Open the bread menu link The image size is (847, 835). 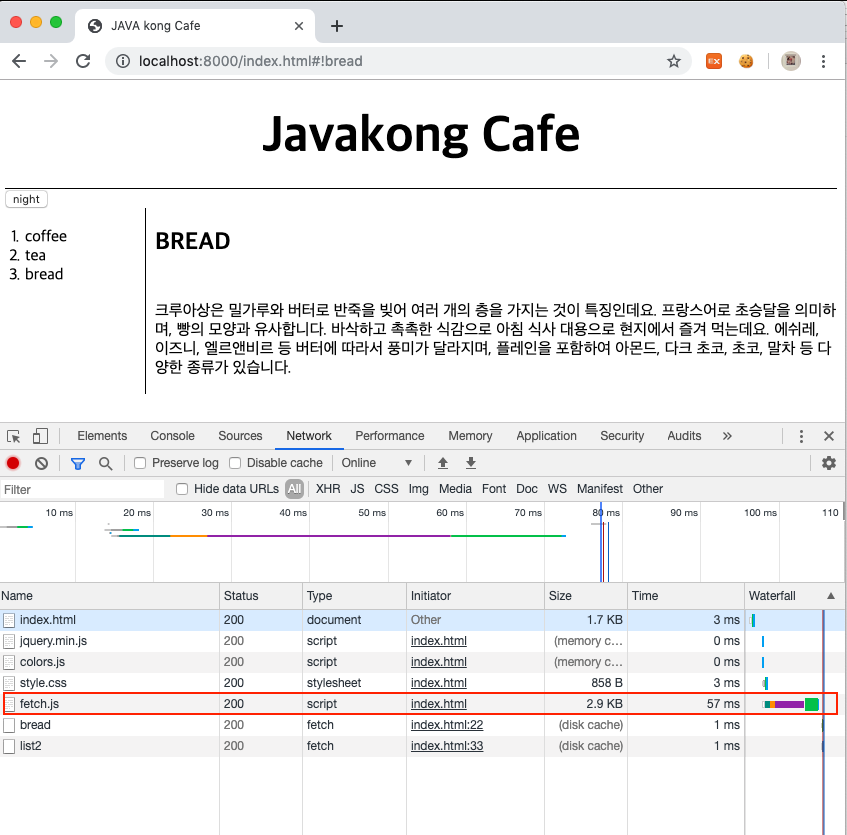[44, 274]
